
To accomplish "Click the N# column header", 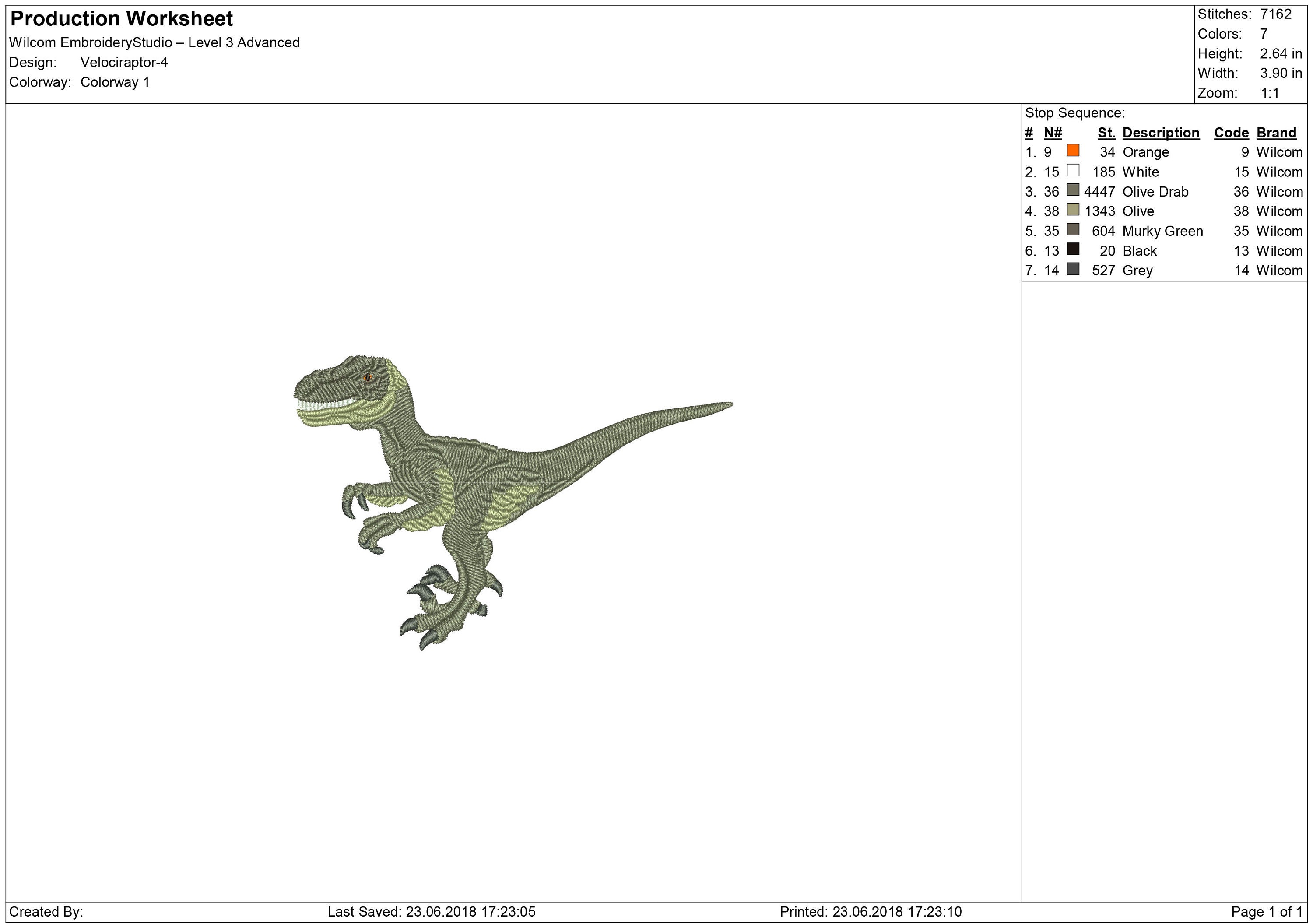I will click(x=1053, y=132).
